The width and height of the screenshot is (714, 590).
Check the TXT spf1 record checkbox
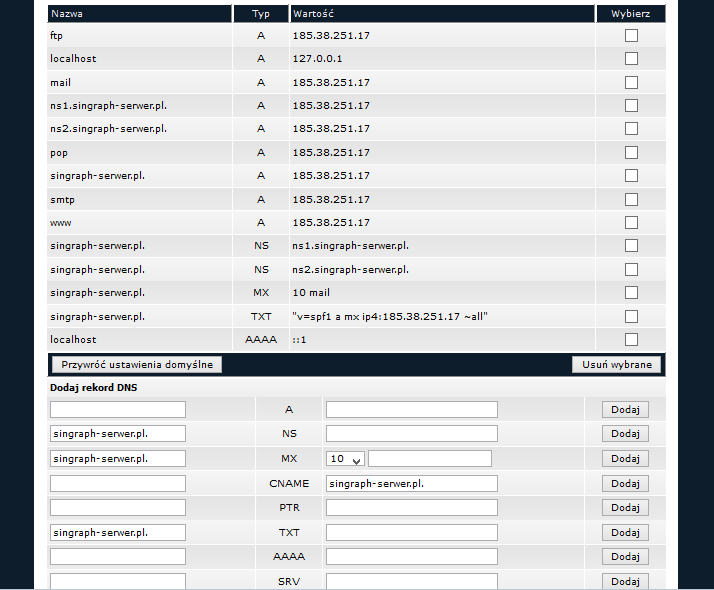coord(631,316)
